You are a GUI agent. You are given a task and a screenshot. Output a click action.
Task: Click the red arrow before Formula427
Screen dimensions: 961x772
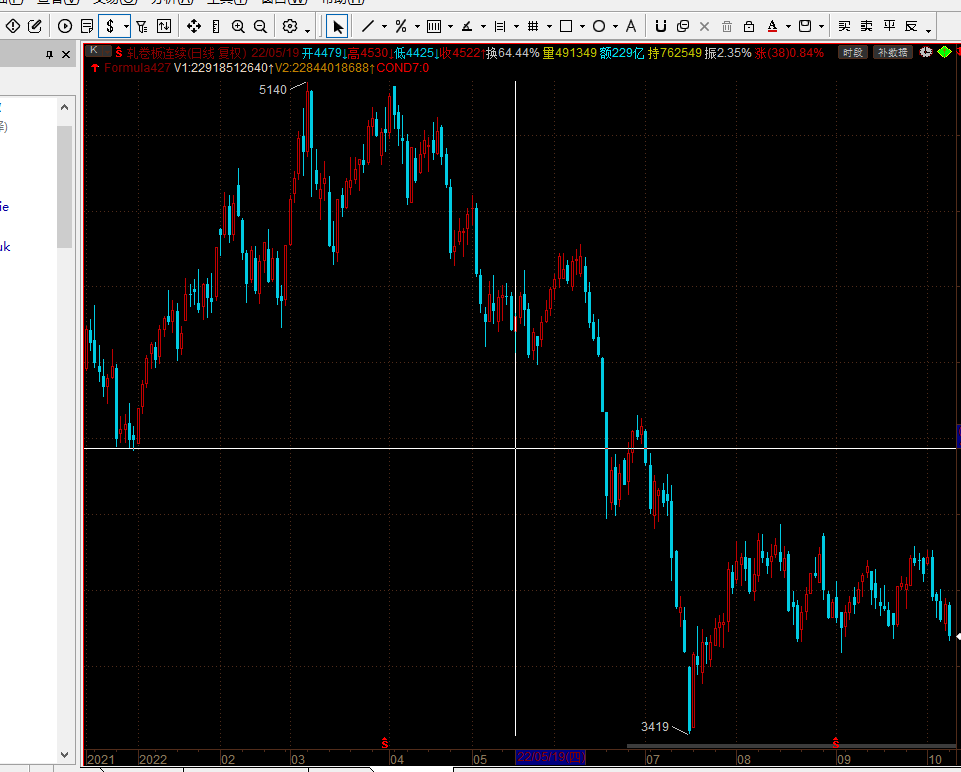[95, 68]
